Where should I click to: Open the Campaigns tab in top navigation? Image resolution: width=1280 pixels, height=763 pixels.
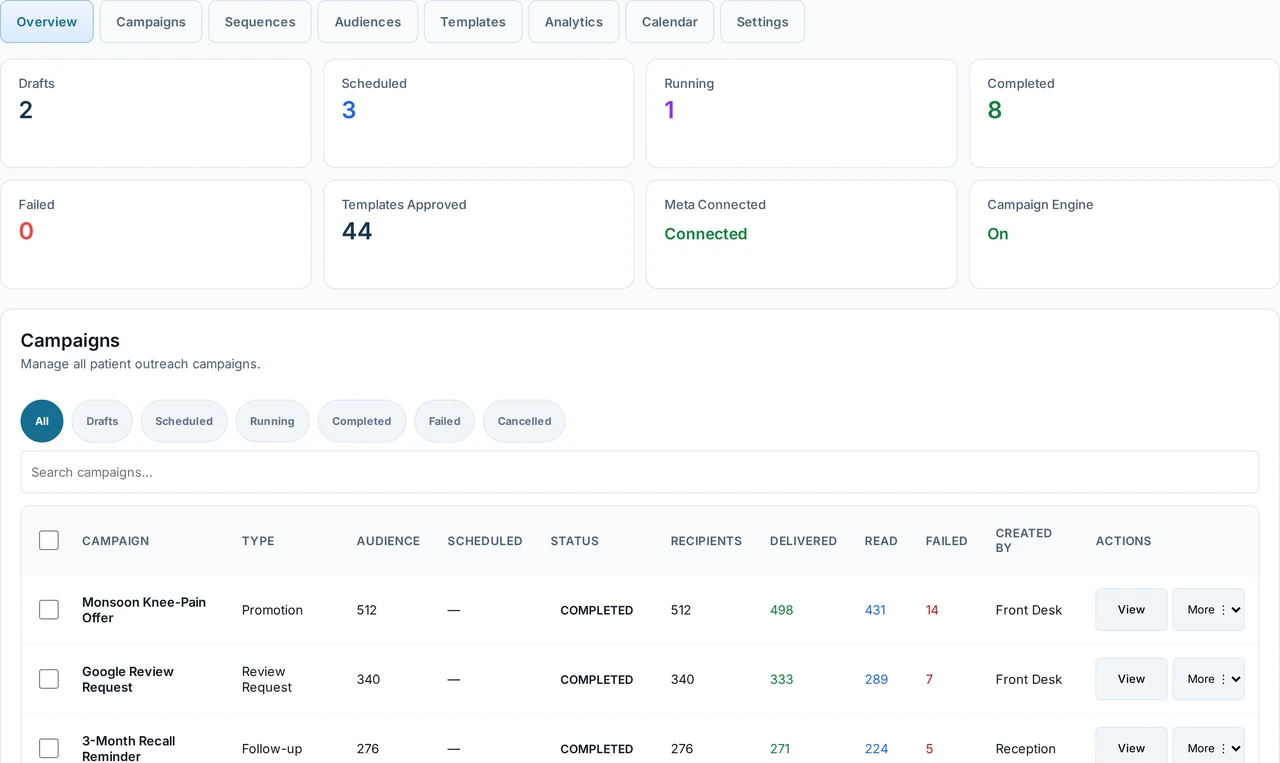[x=151, y=22]
